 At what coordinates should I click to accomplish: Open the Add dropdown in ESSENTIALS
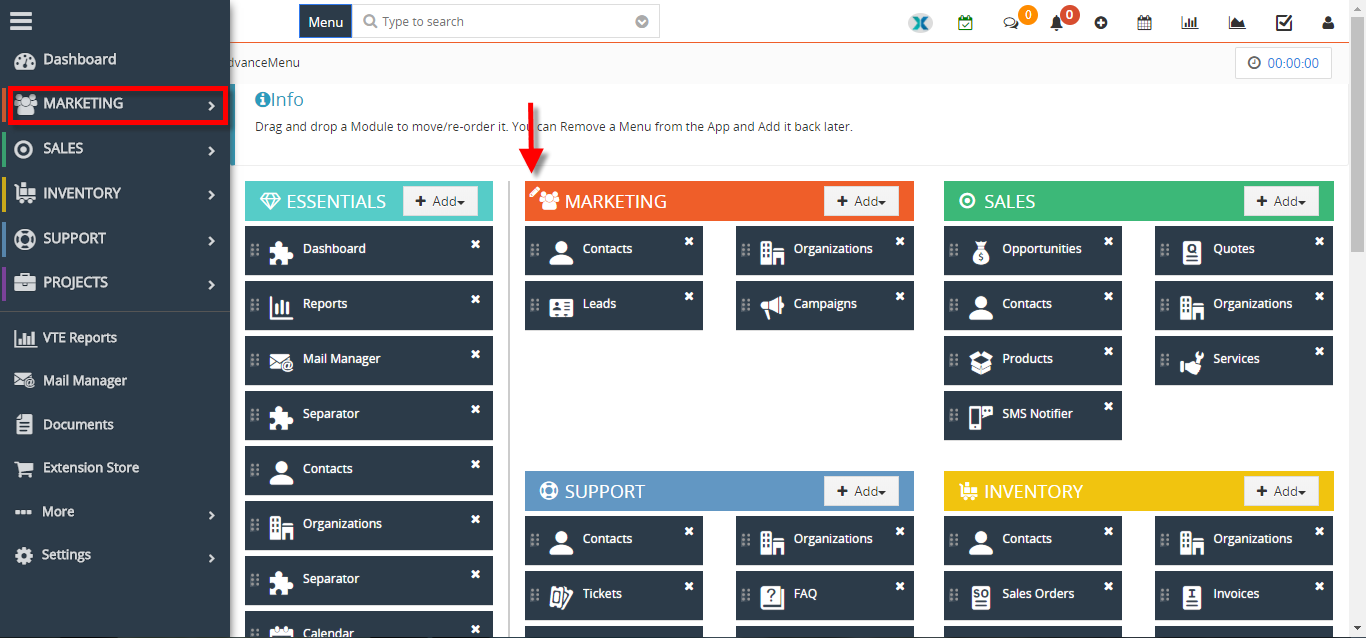click(x=440, y=201)
